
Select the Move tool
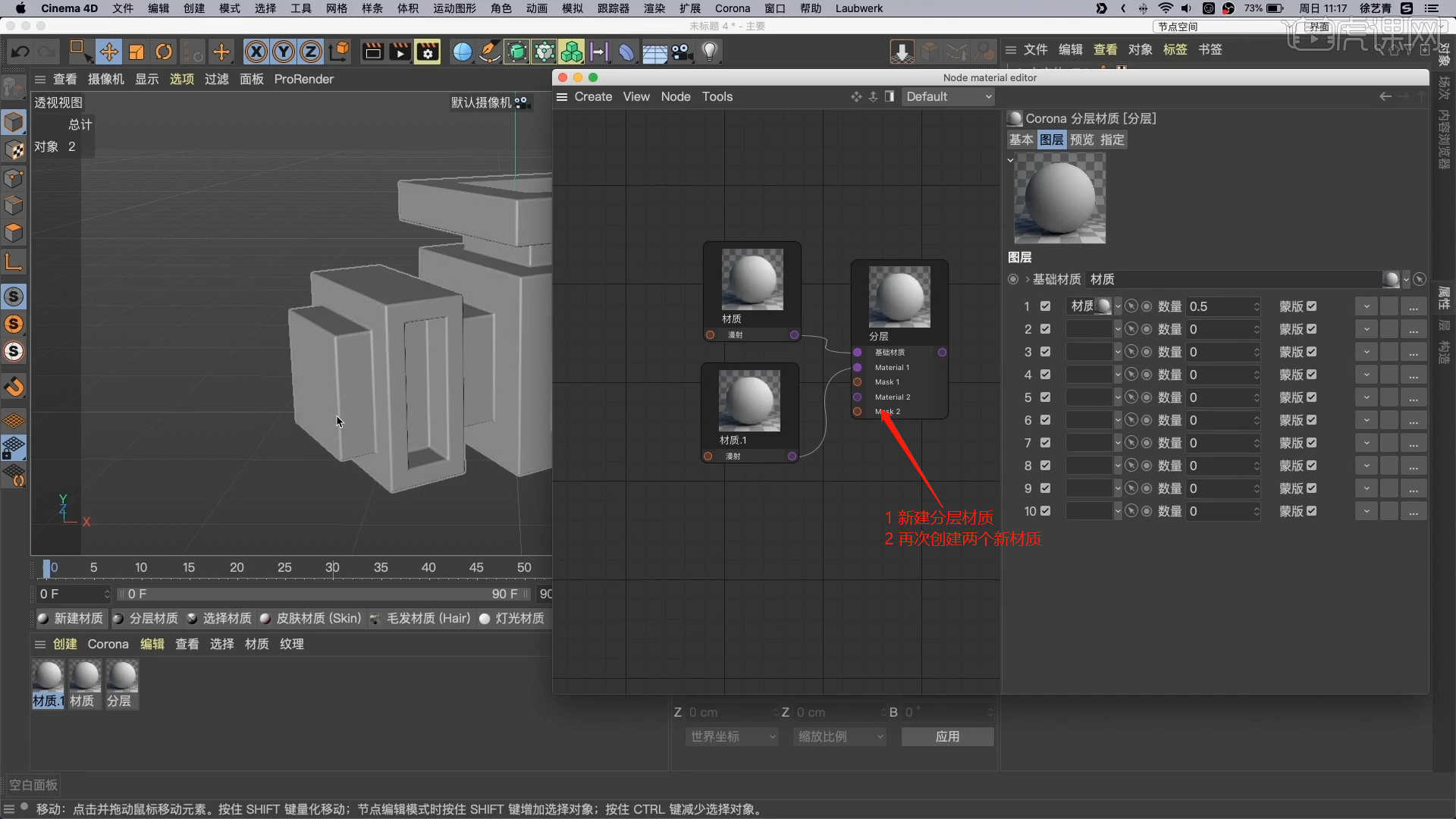pyautogui.click(x=109, y=52)
